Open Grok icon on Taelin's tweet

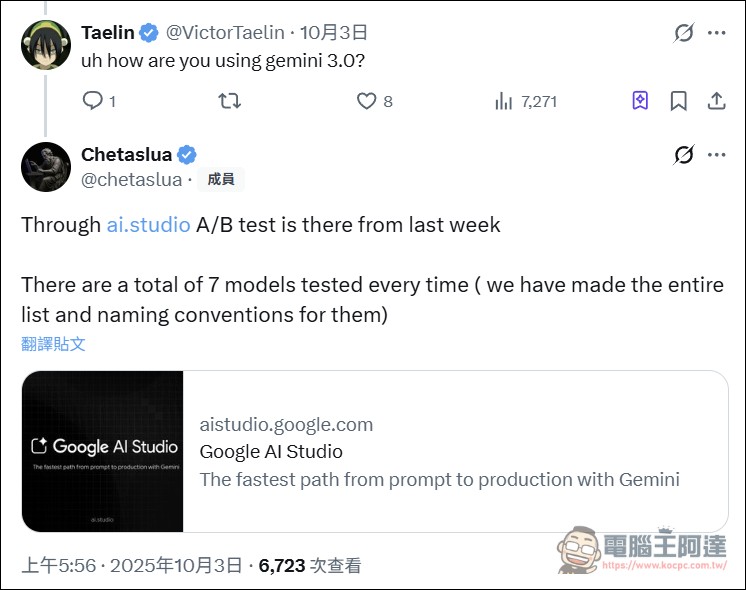click(684, 33)
